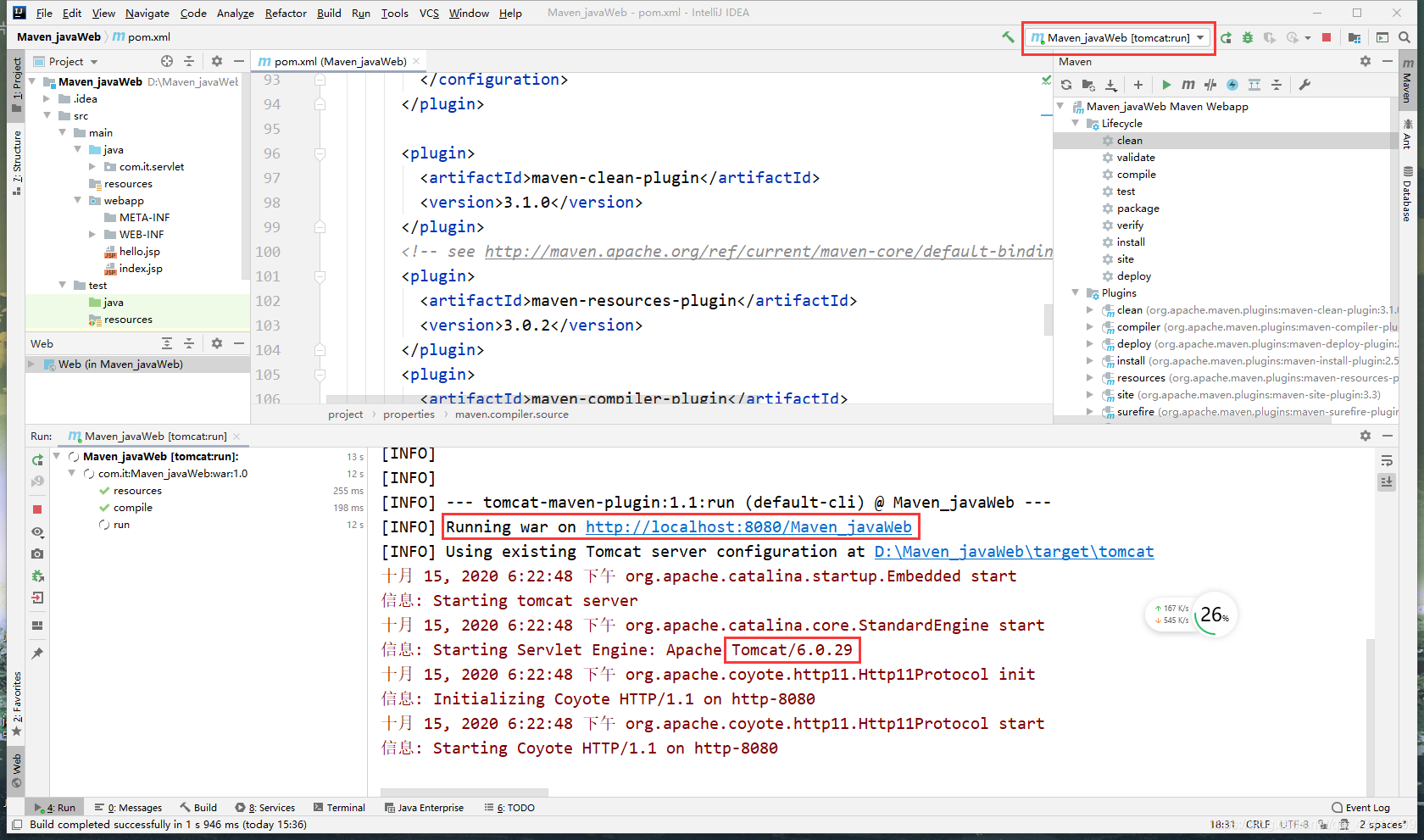Image resolution: width=1424 pixels, height=840 pixels.
Task: Click the Rerun icon in Run panel
Action: coord(37,459)
